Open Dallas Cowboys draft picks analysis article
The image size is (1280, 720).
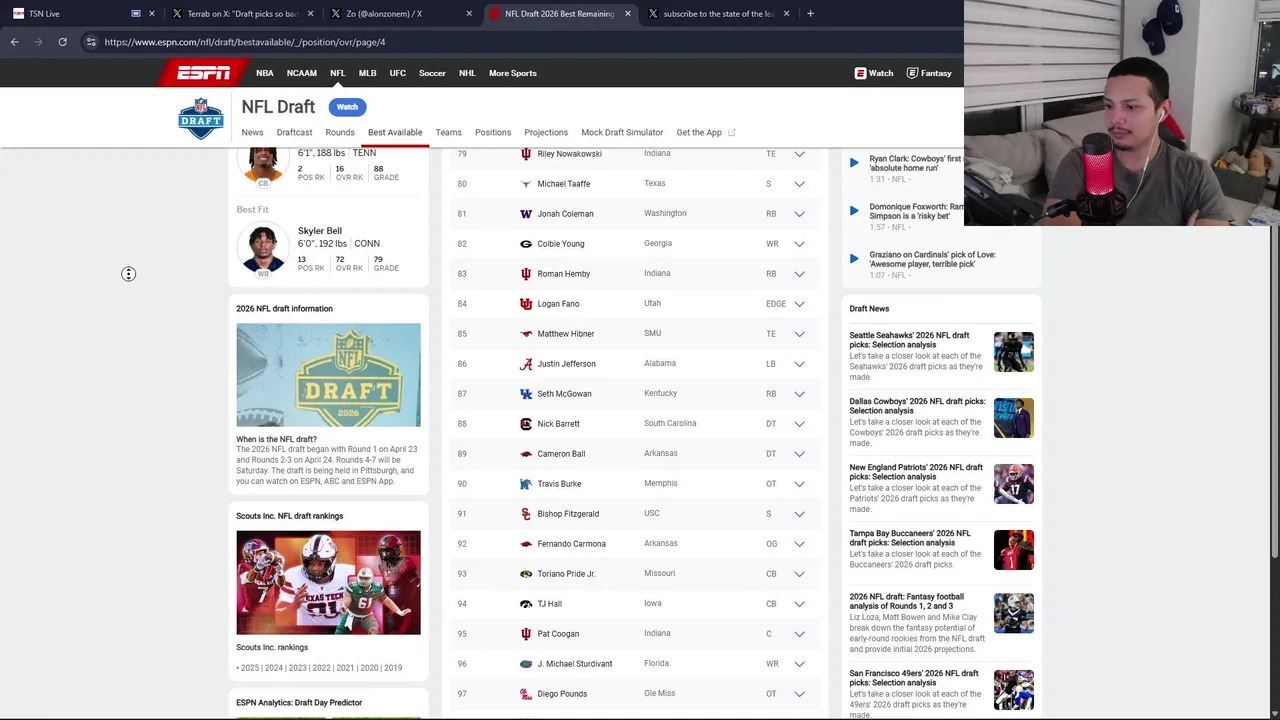917,406
